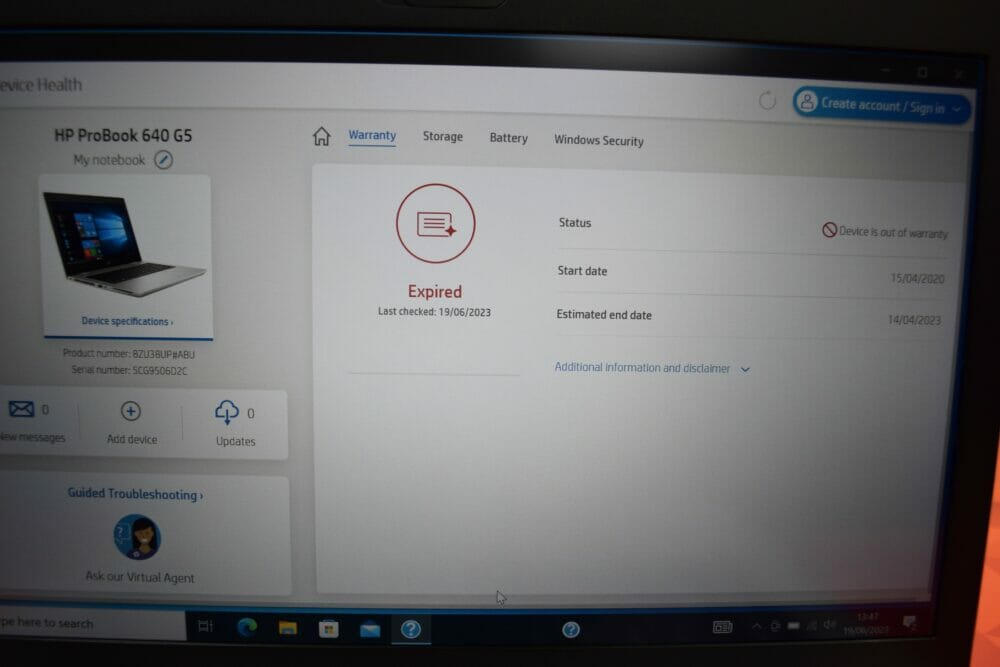Click the Device Health window title
The height and width of the screenshot is (667, 1000).
(x=41, y=85)
